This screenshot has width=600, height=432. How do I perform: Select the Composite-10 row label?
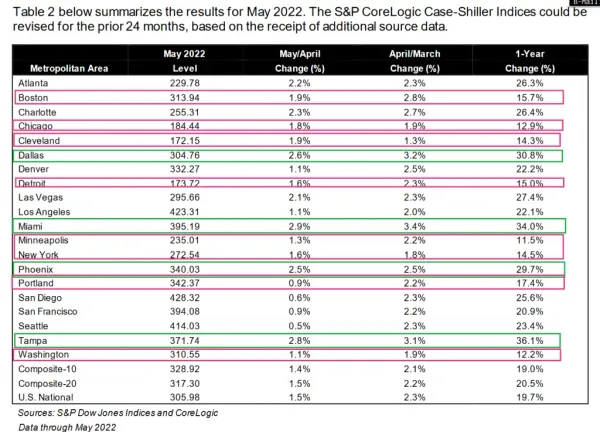coord(48,368)
